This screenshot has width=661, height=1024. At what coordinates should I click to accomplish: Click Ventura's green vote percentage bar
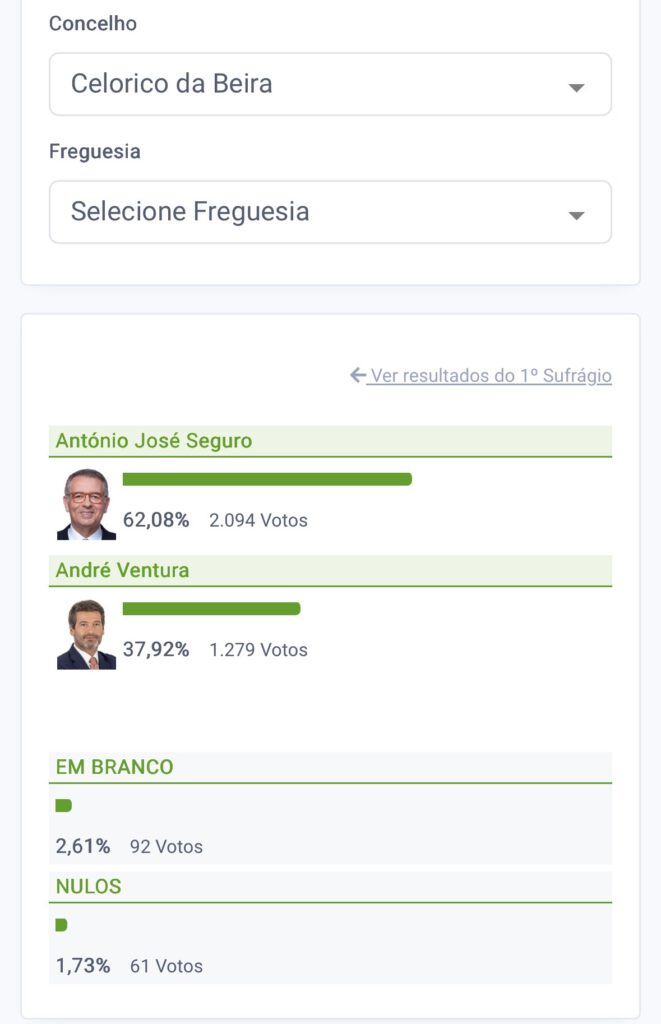tap(211, 608)
